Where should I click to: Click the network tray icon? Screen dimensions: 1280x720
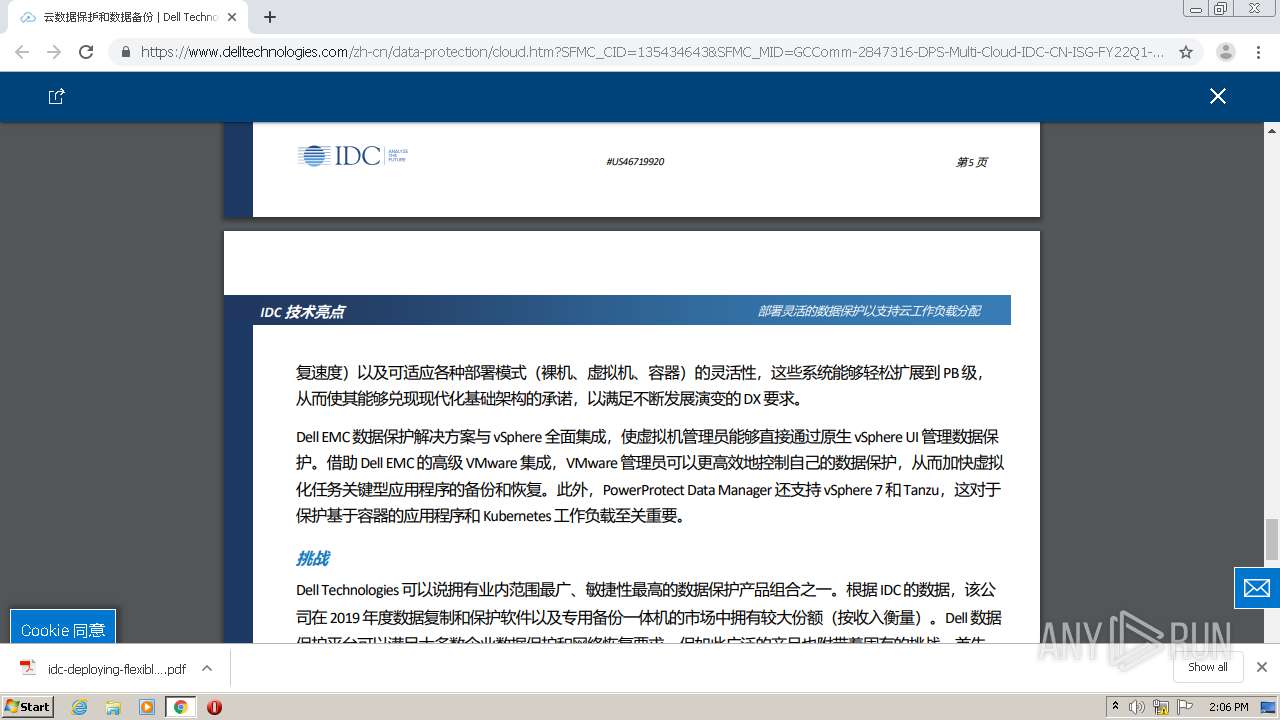pyautogui.click(x=1161, y=707)
